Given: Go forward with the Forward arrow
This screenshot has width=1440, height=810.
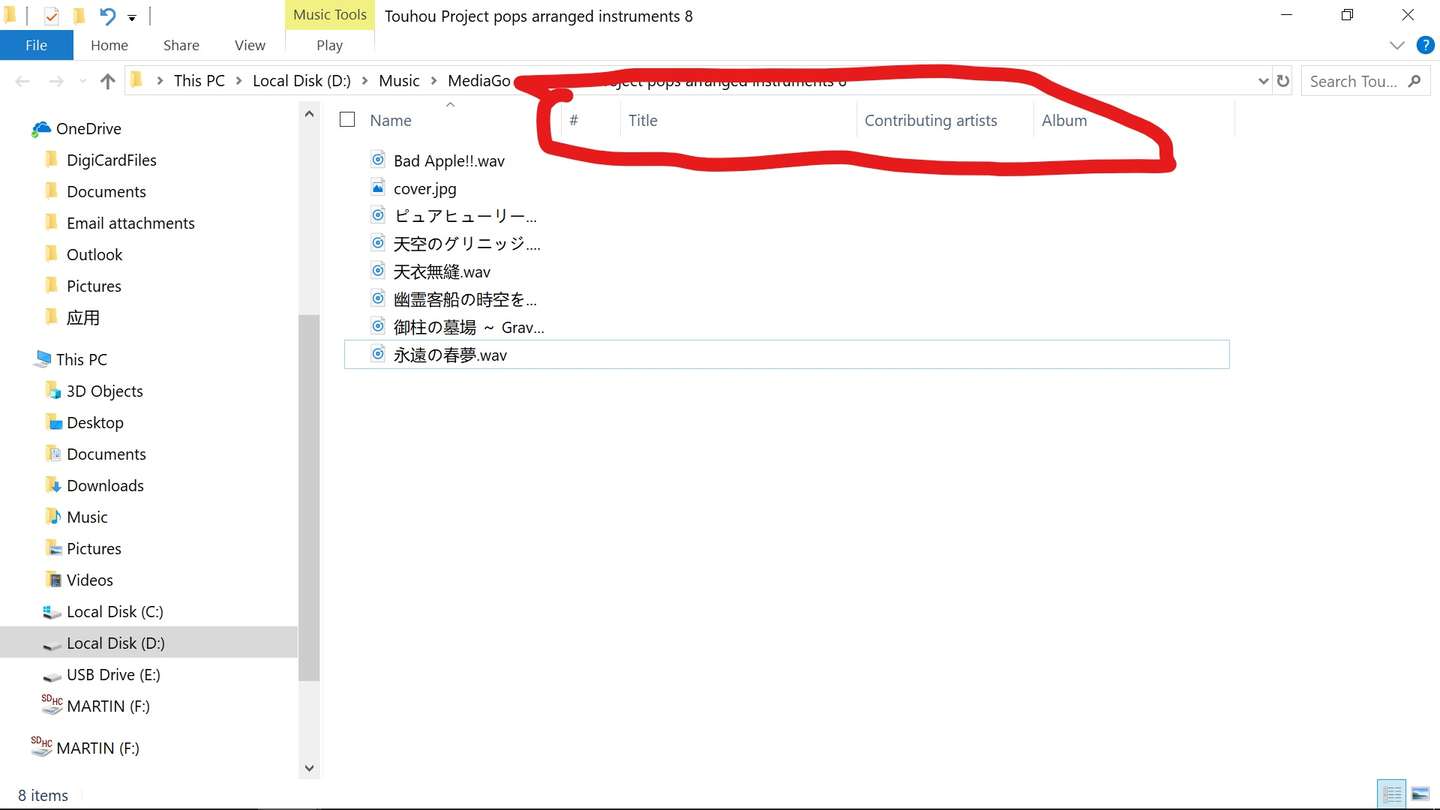Looking at the screenshot, I should tap(56, 81).
